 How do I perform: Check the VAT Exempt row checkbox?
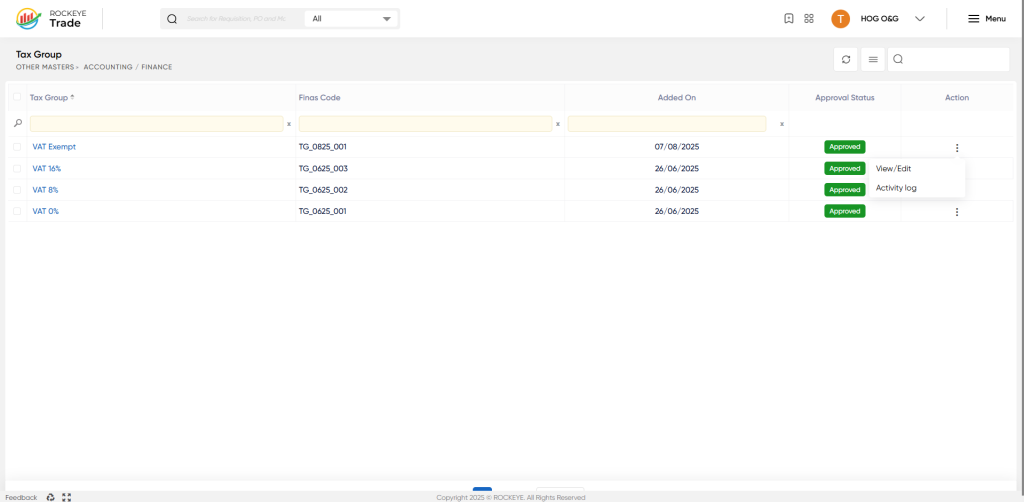coord(17,147)
